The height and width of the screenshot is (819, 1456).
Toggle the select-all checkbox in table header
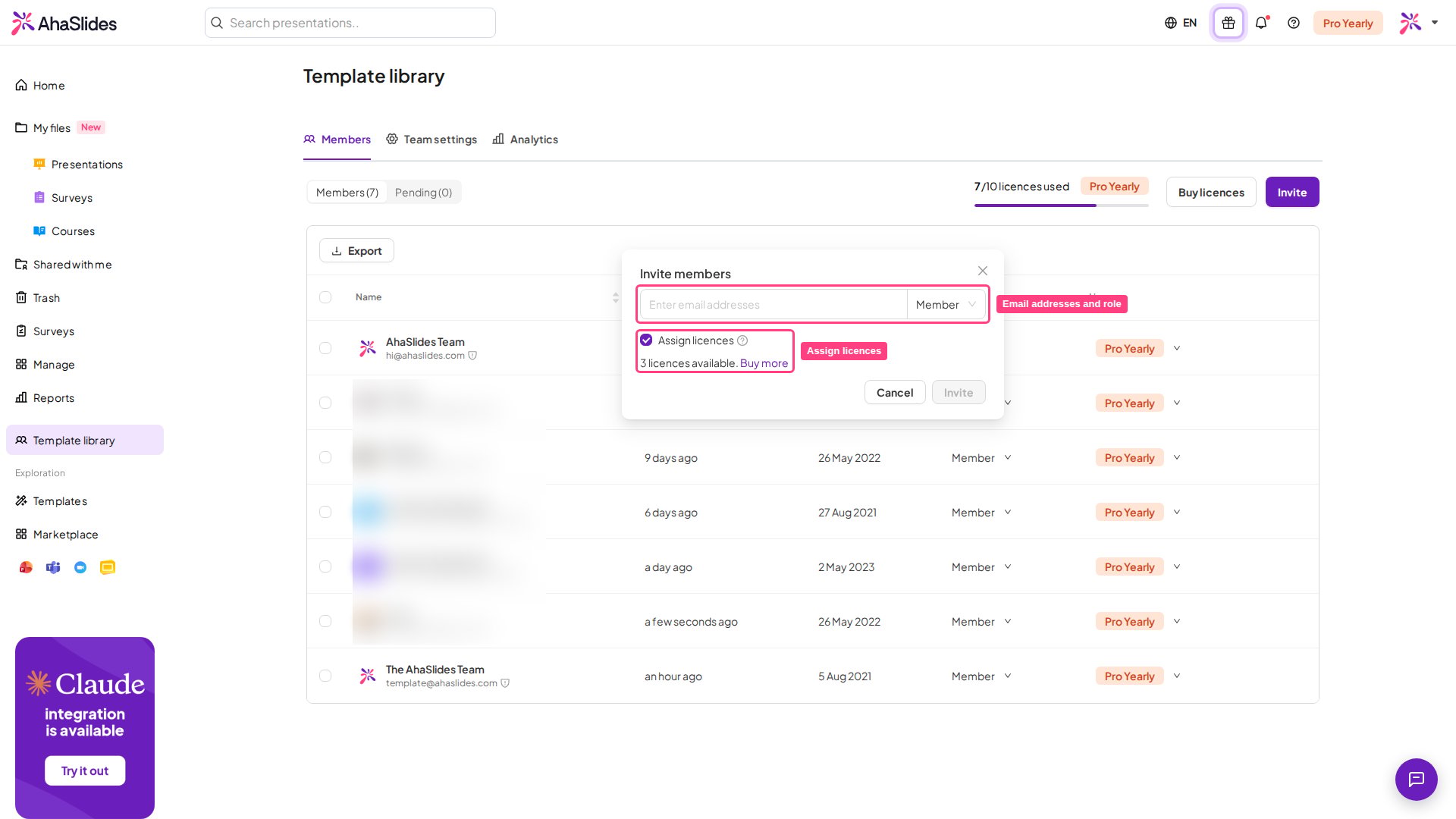325,297
